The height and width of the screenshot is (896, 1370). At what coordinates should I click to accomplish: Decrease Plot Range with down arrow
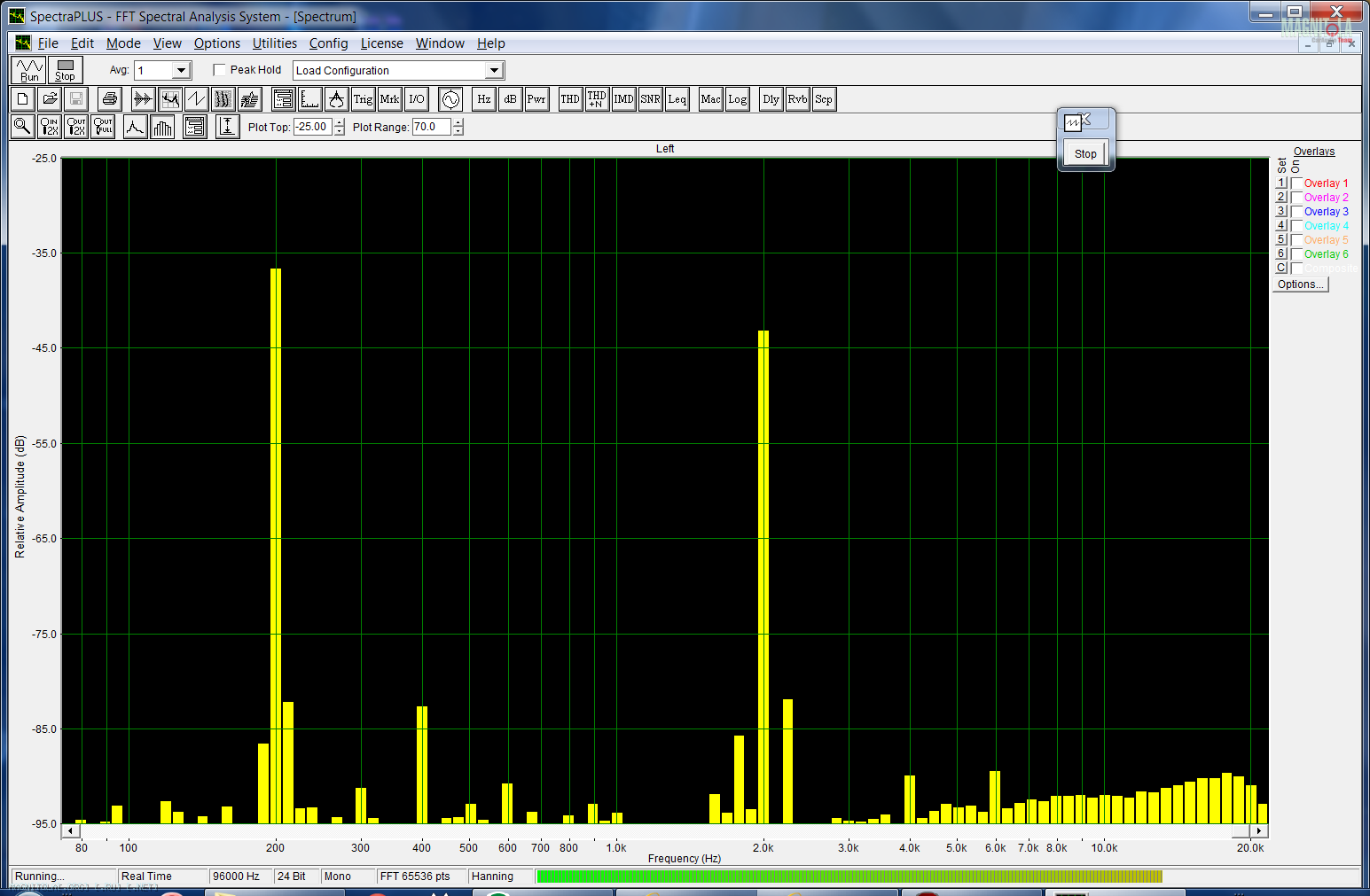(x=458, y=131)
